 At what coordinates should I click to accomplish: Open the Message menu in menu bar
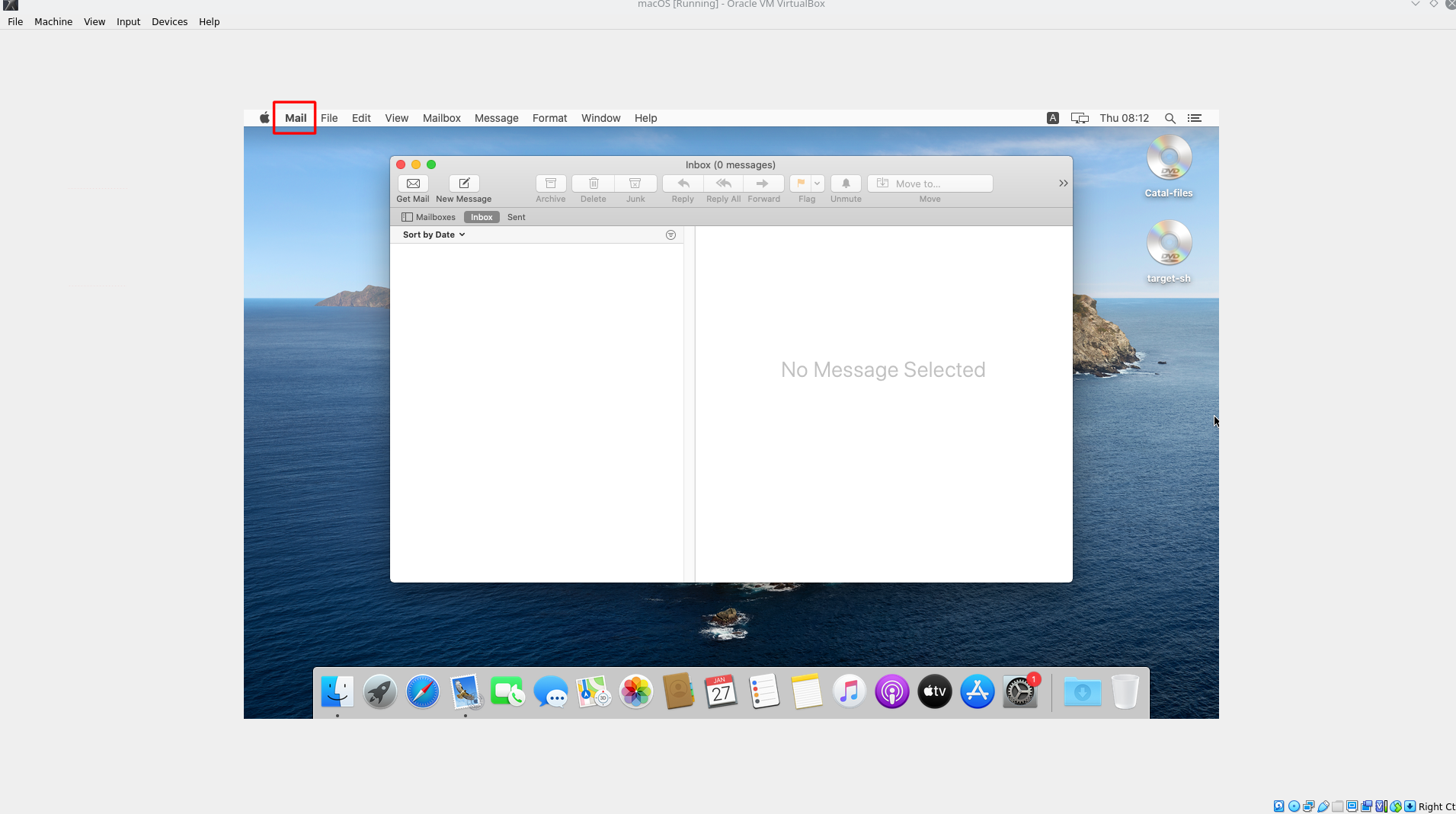click(x=496, y=118)
